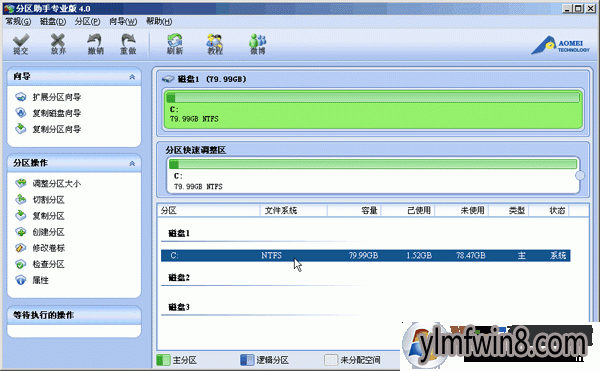
Task: Open the 向导(W) menu
Action: [x=123, y=21]
